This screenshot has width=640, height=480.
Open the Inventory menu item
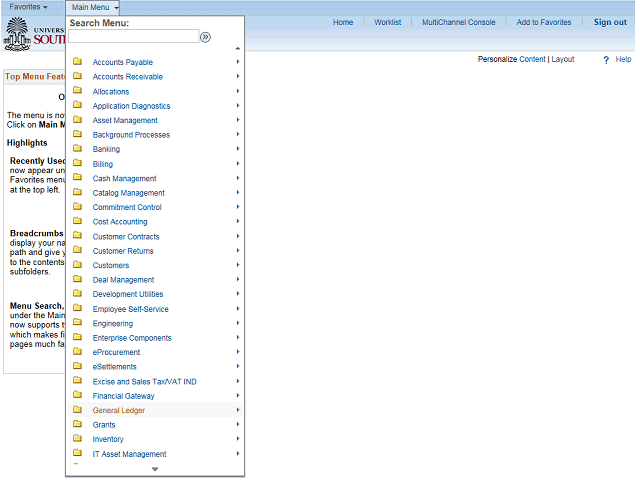point(108,439)
